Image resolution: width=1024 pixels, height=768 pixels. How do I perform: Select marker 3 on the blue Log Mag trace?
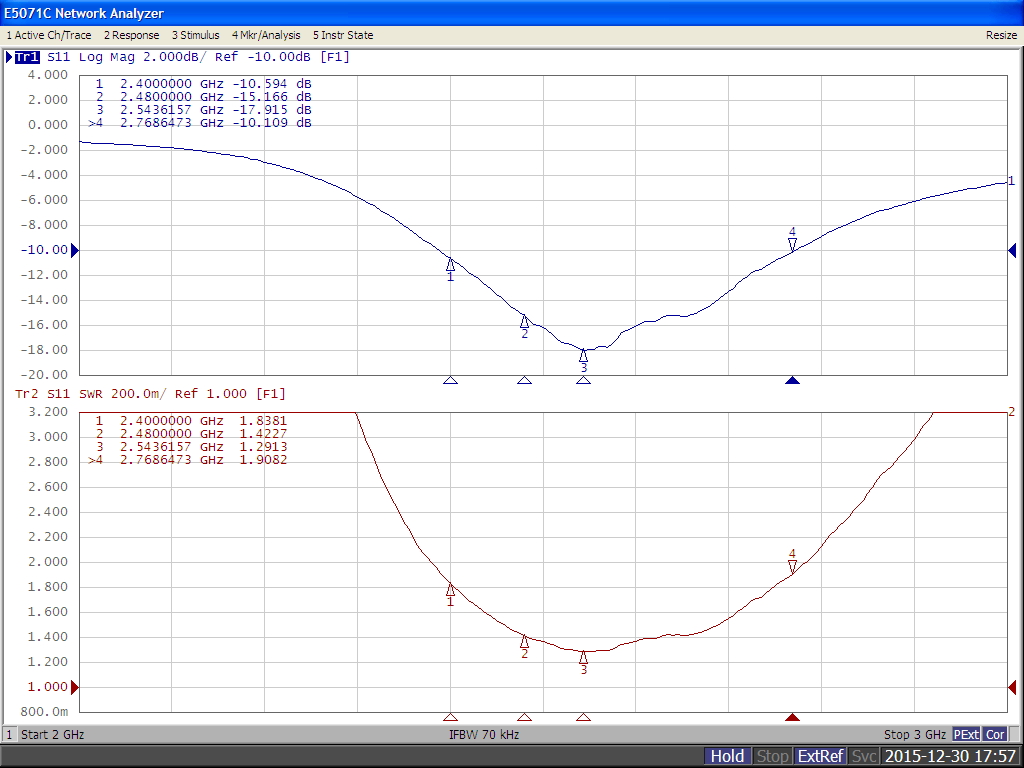584,356
